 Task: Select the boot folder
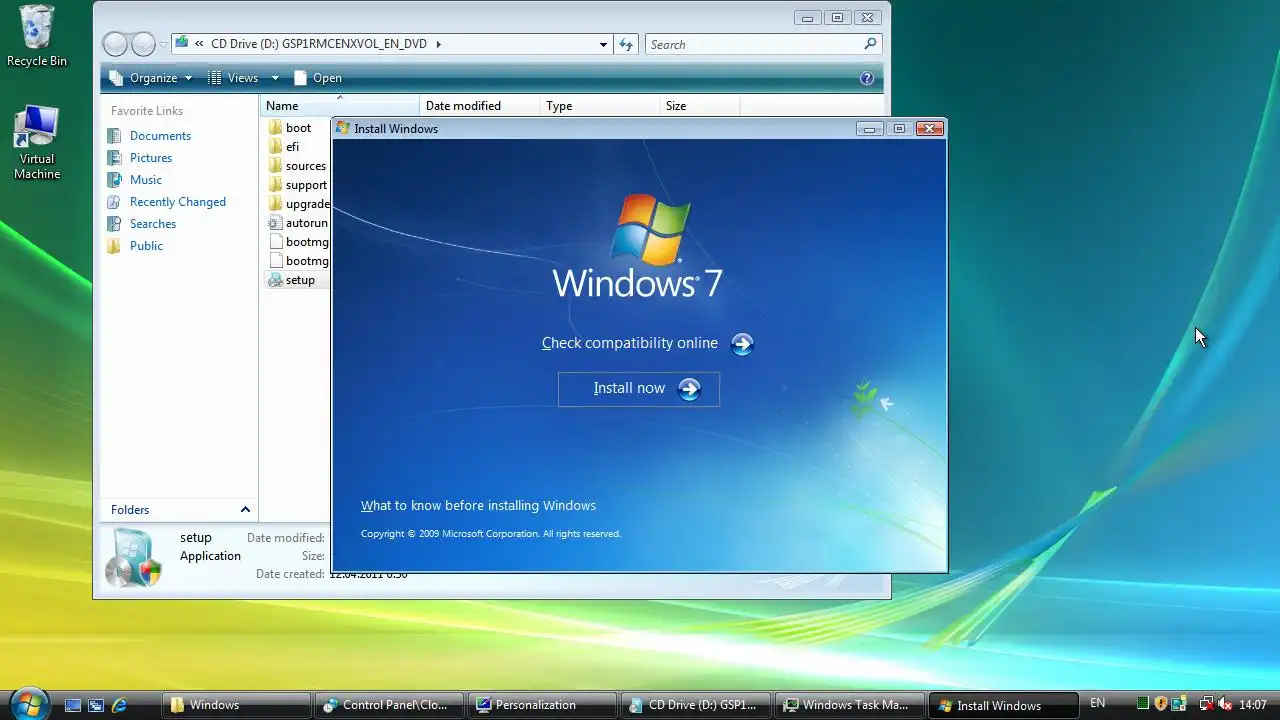point(290,128)
